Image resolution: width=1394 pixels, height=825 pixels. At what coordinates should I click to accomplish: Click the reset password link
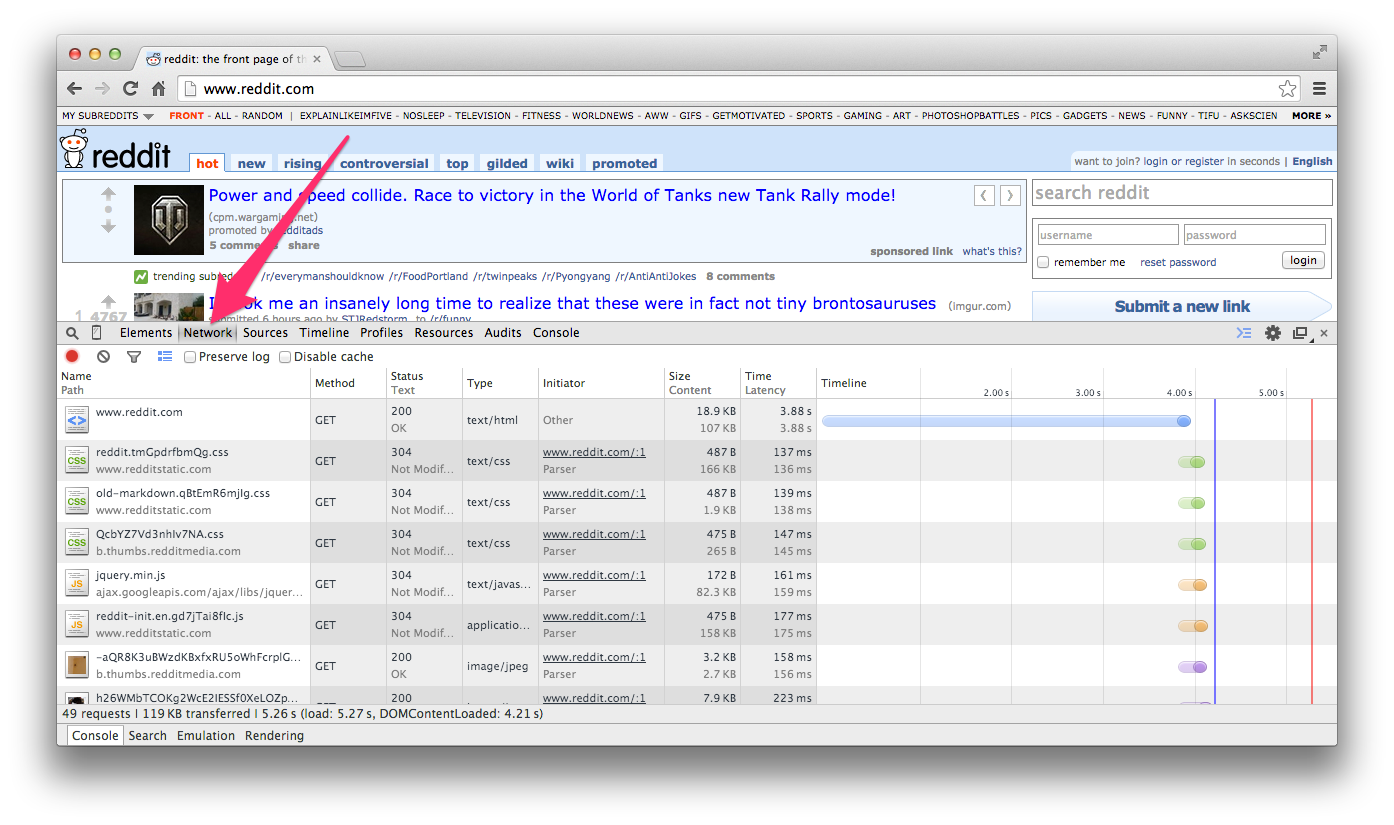[x=1178, y=262]
